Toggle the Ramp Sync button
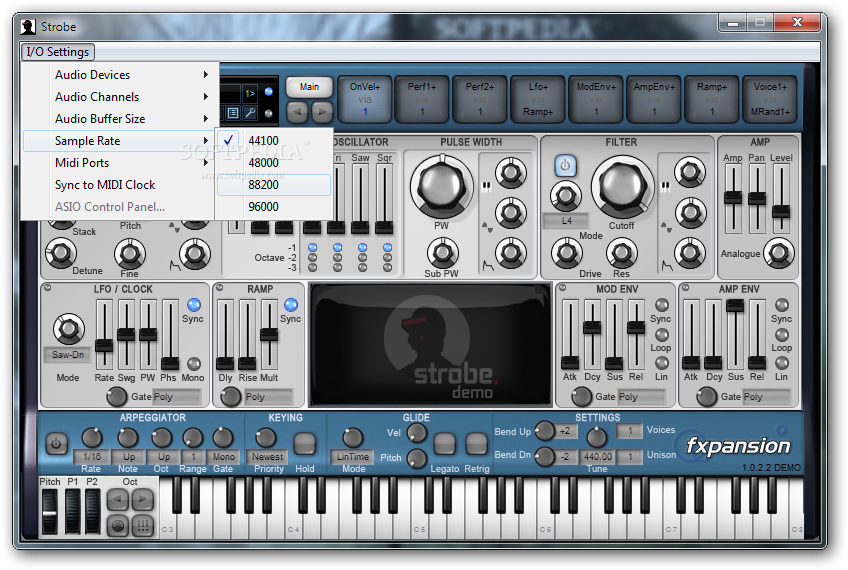 290,305
